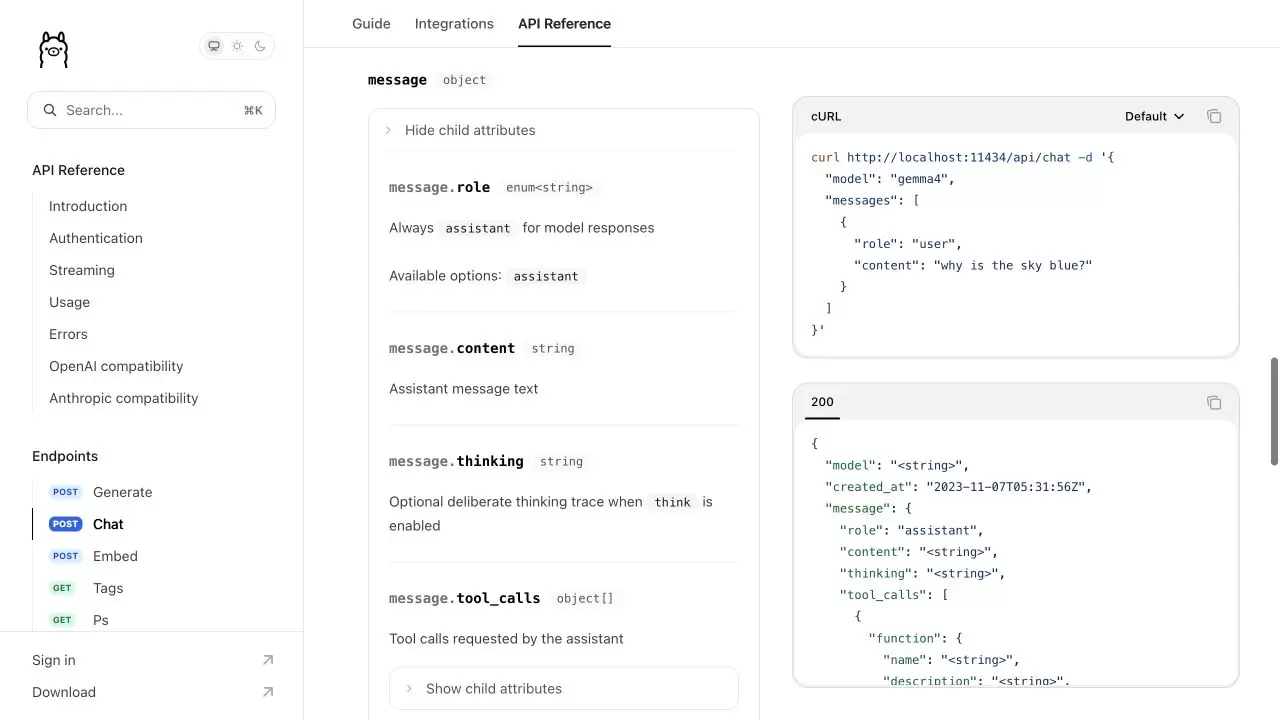Enable dark theme with moon icon
This screenshot has width=1280, height=720.
pos(260,46)
